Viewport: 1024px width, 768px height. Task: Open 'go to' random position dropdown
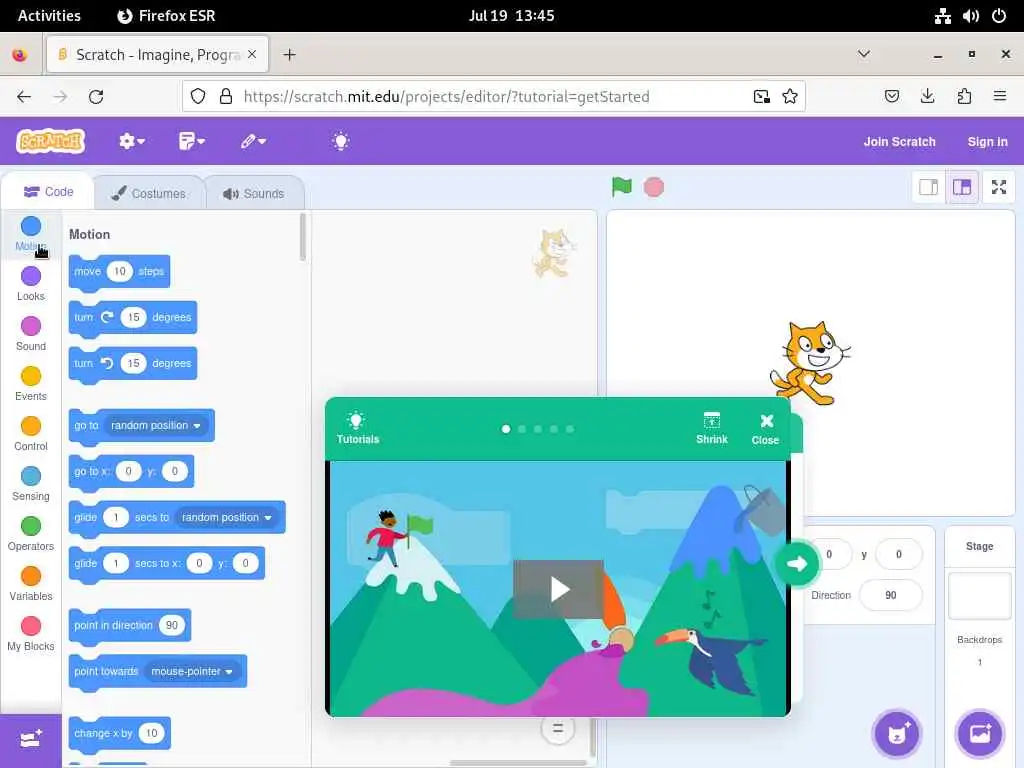tap(156, 425)
